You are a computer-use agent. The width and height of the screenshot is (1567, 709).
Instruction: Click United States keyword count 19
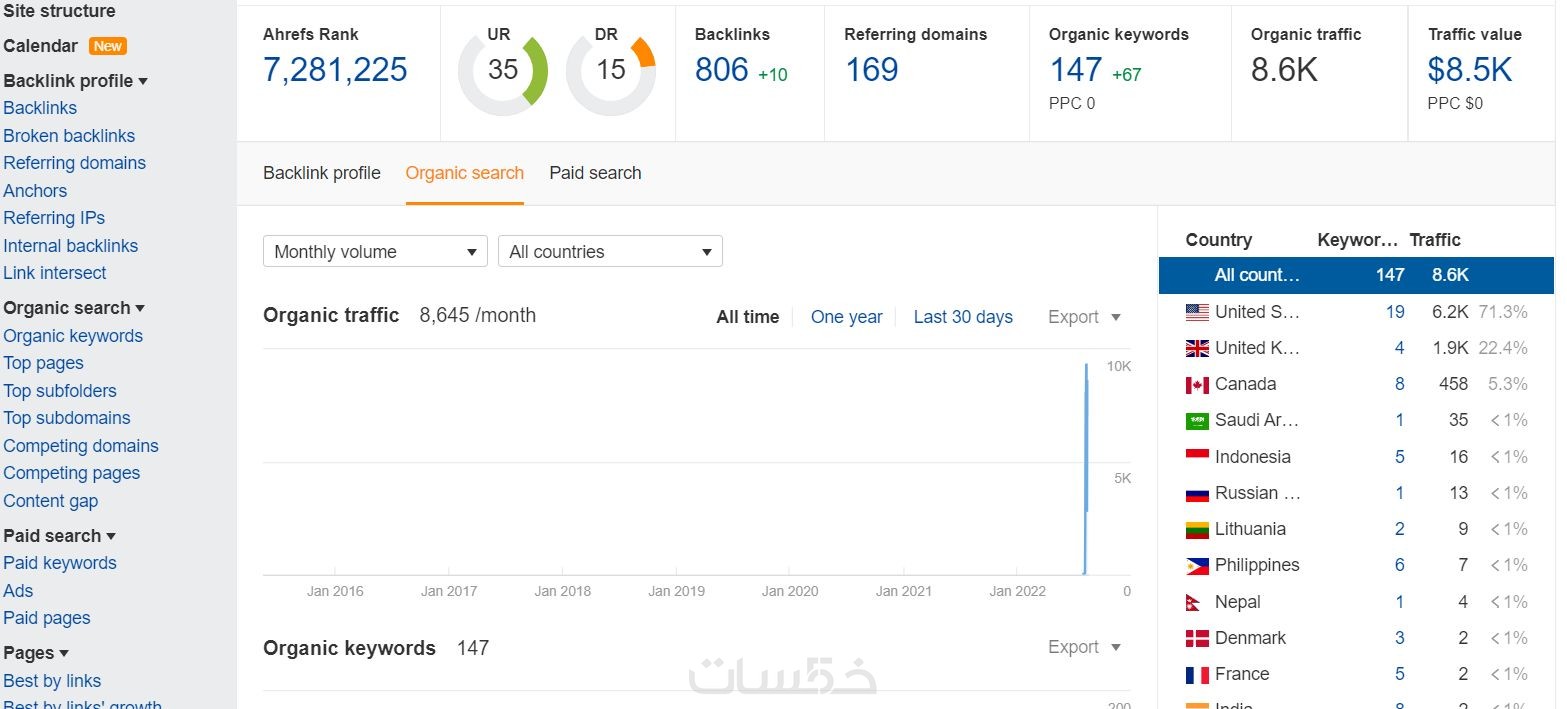click(1395, 312)
